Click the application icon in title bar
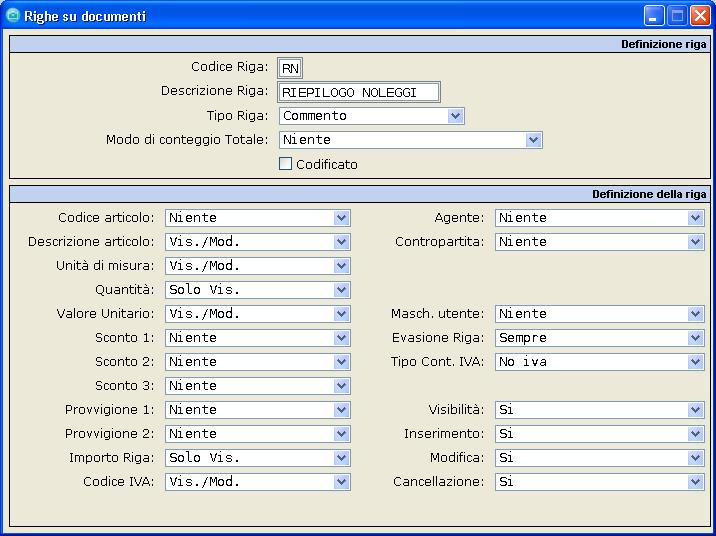716x536 pixels. (14, 16)
